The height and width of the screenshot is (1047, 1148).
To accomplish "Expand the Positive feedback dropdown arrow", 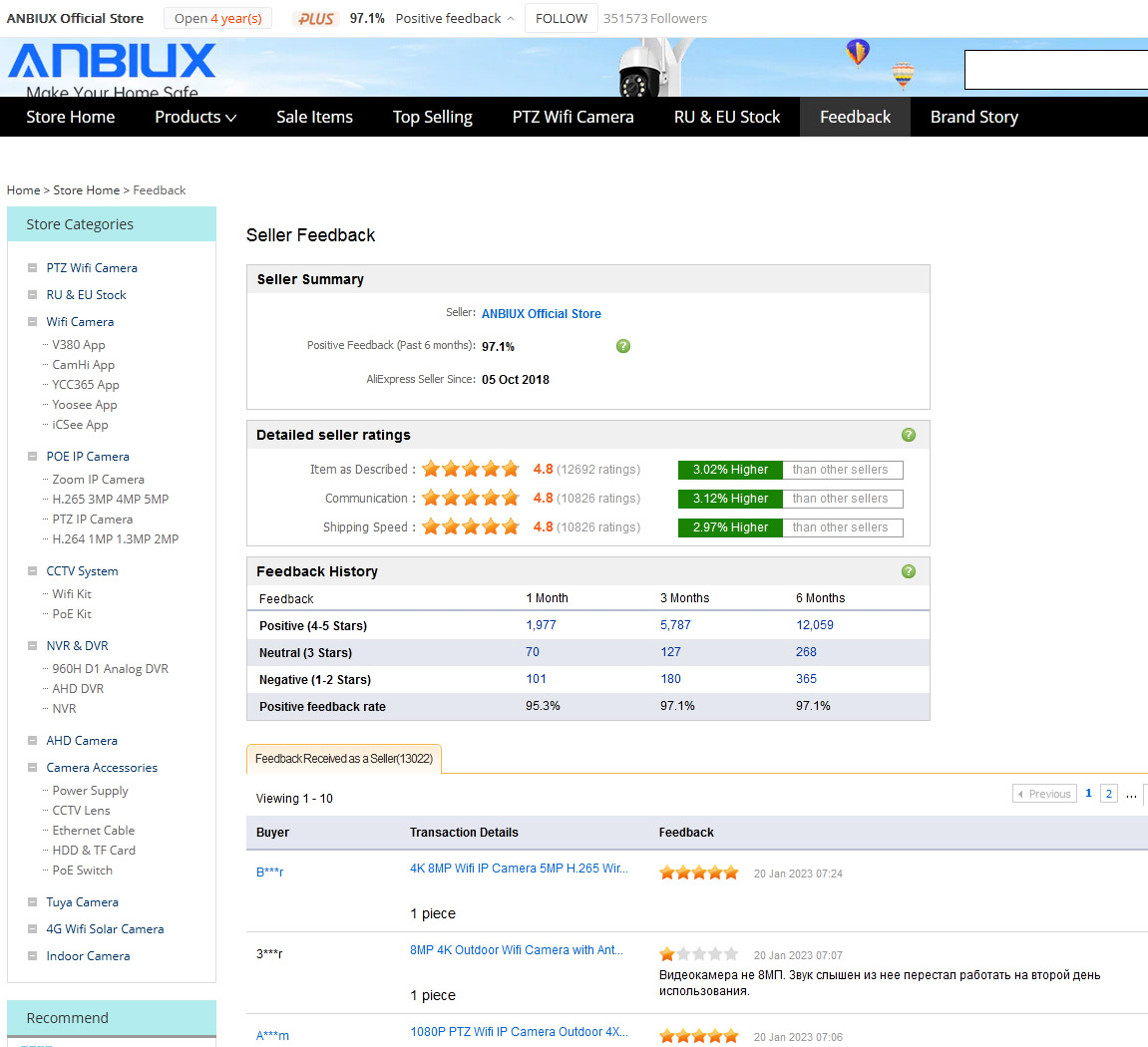I will 511,19.
